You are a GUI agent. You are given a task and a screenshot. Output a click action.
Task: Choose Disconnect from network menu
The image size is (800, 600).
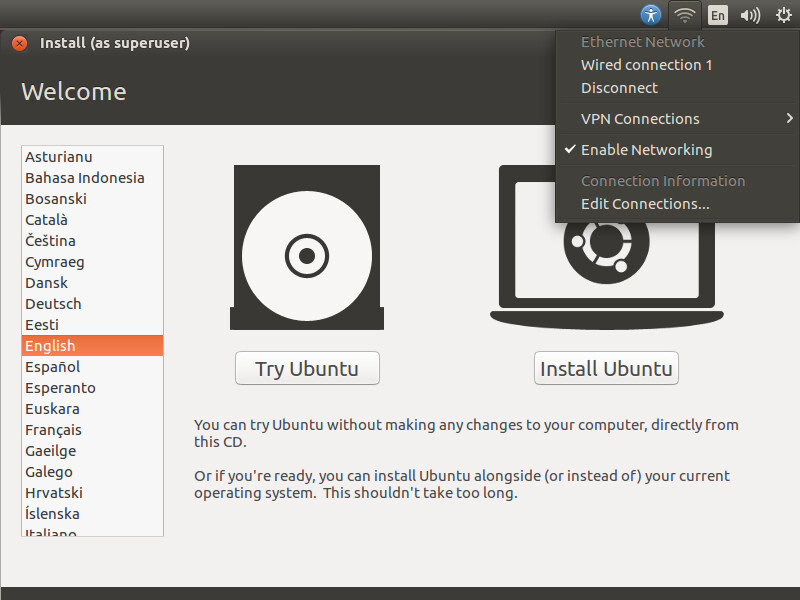point(619,88)
